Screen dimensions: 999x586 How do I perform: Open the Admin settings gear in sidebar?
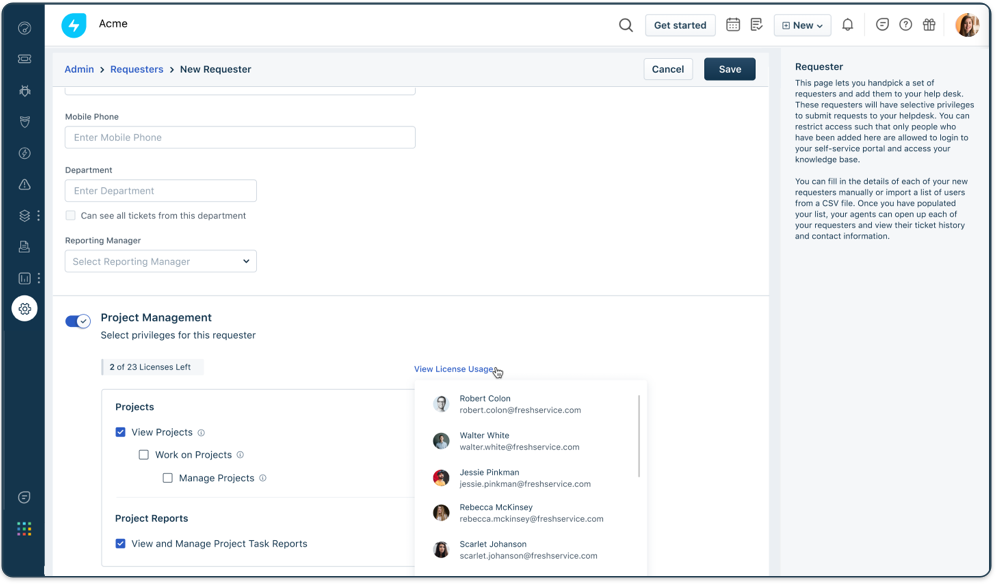(24, 308)
